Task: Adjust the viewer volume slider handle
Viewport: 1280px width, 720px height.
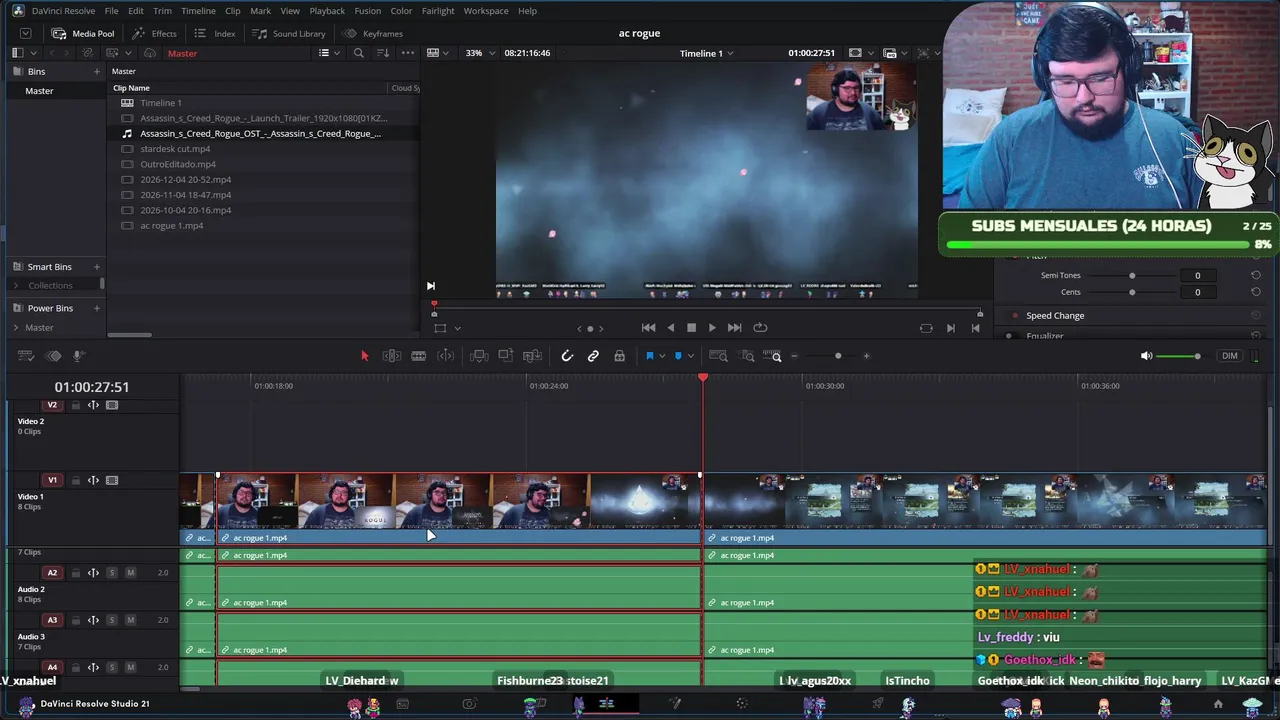Action: [1197, 356]
